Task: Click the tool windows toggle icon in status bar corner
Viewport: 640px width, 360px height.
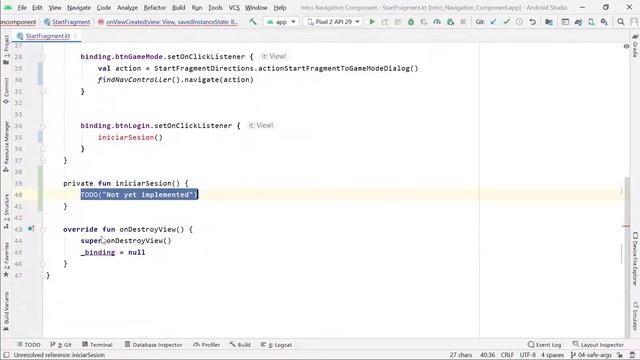Action: tap(6, 355)
